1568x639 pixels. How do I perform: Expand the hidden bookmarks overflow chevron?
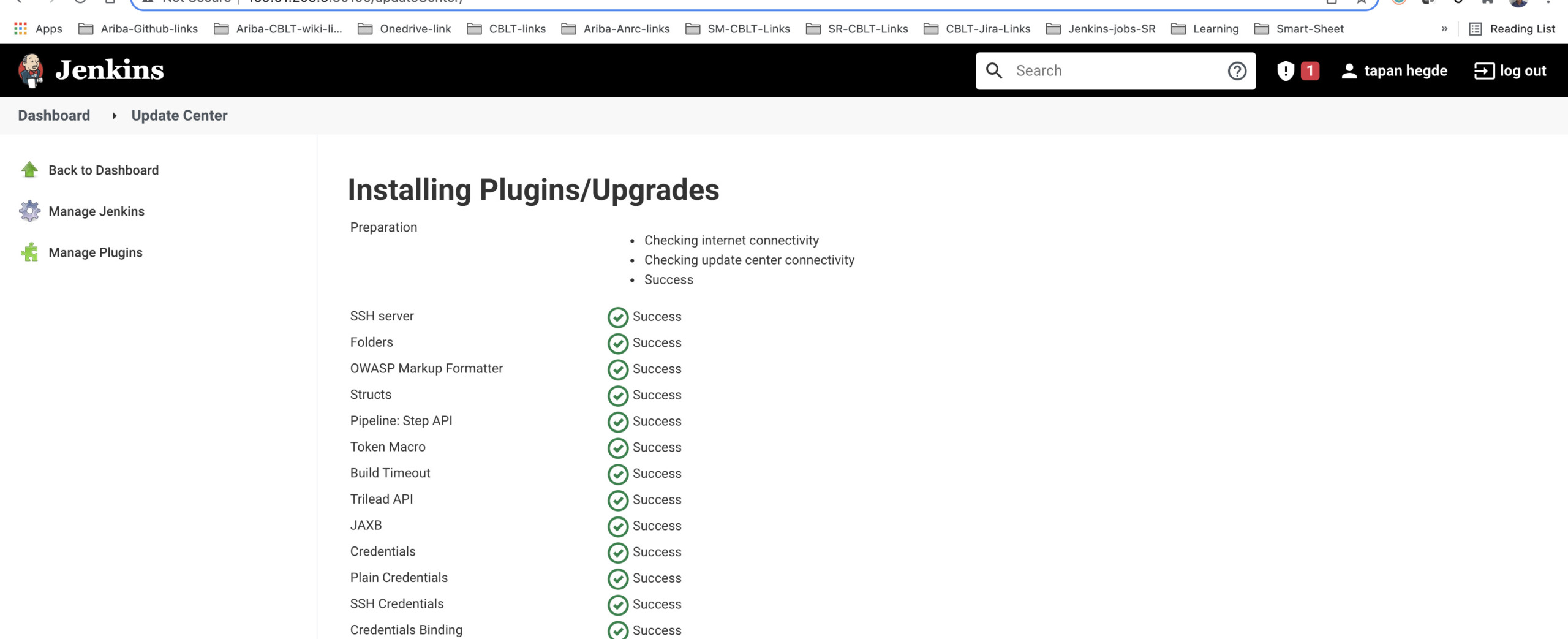point(1444,29)
